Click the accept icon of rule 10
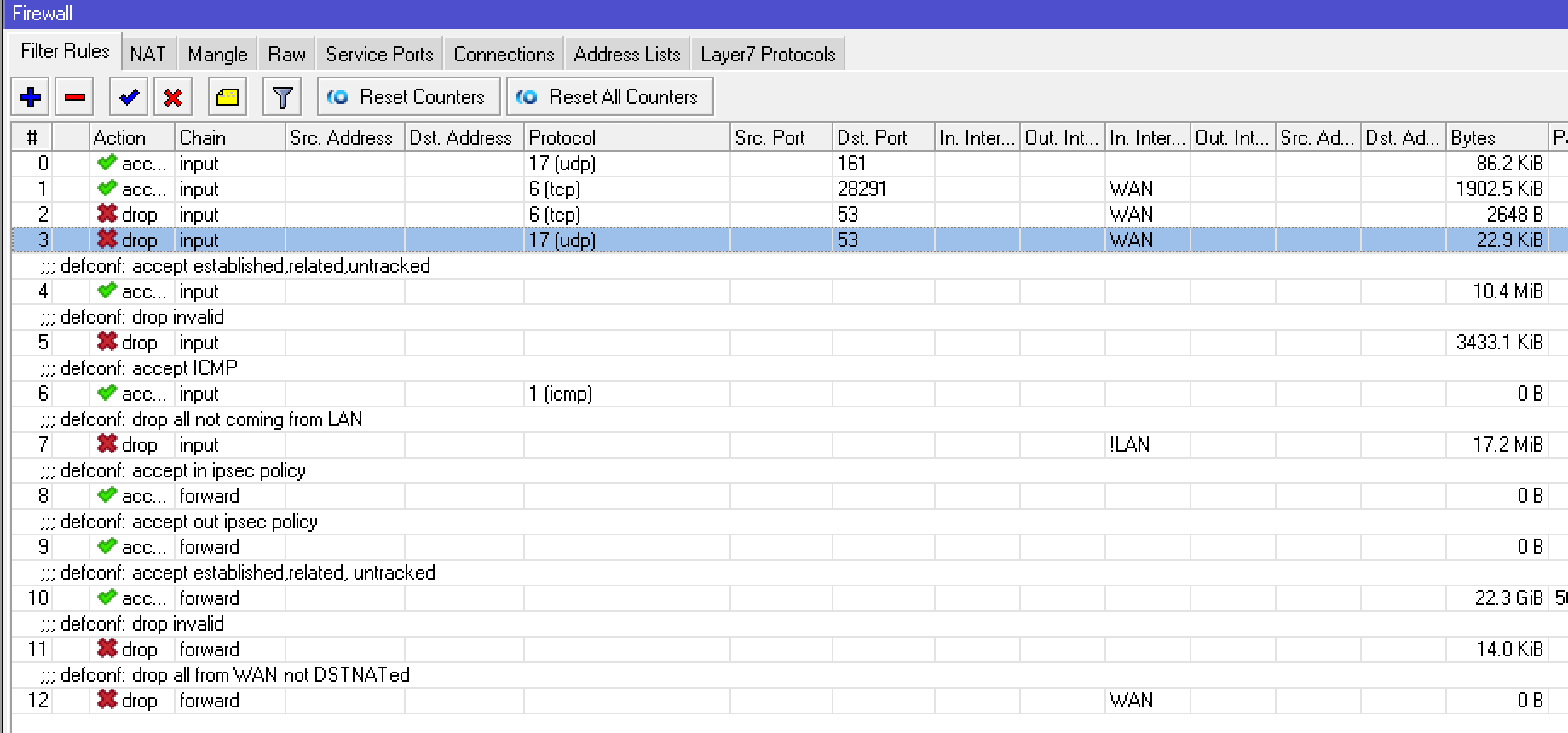The image size is (1568, 733). click(107, 597)
